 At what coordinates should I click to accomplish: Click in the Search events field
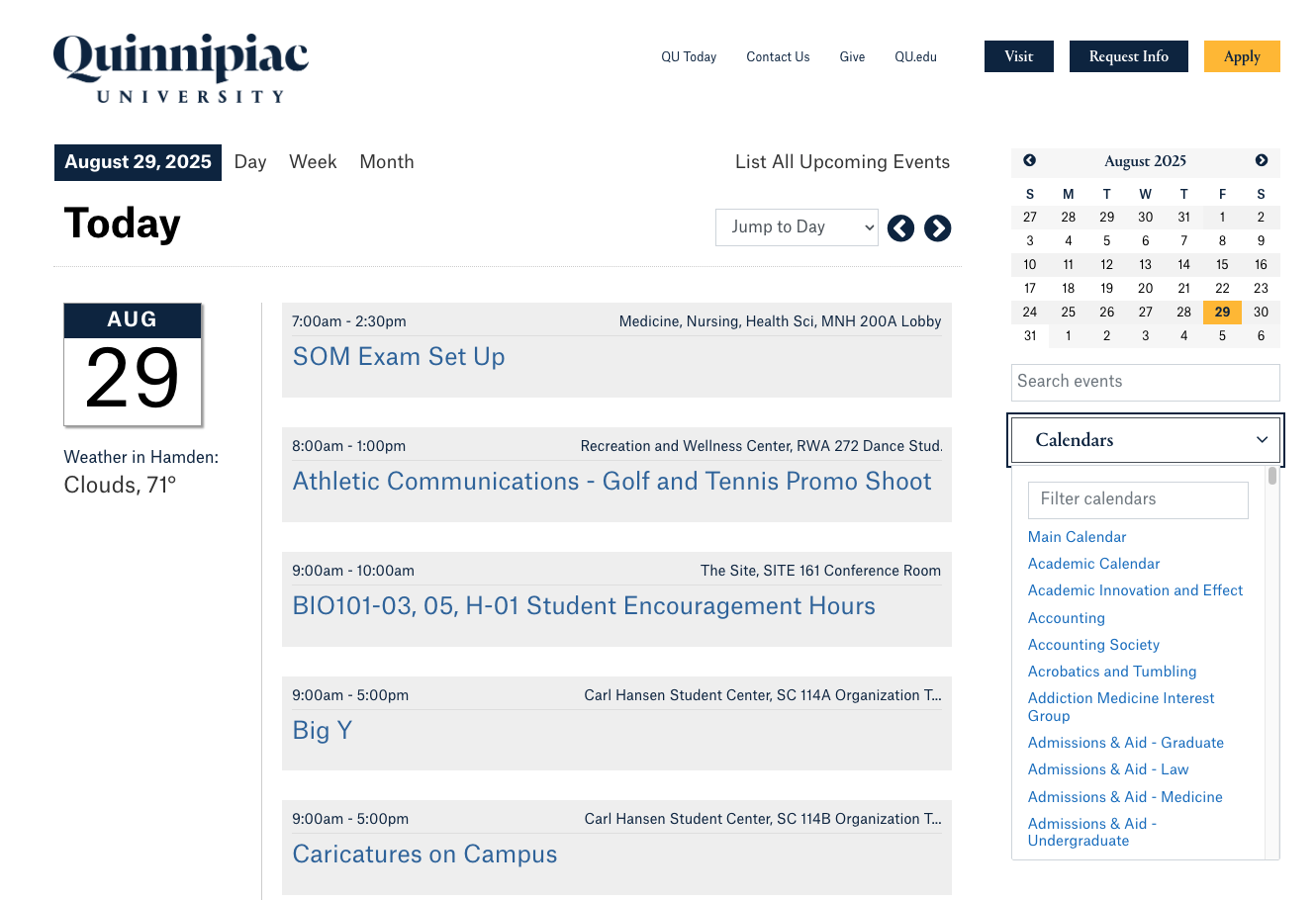click(x=1145, y=382)
